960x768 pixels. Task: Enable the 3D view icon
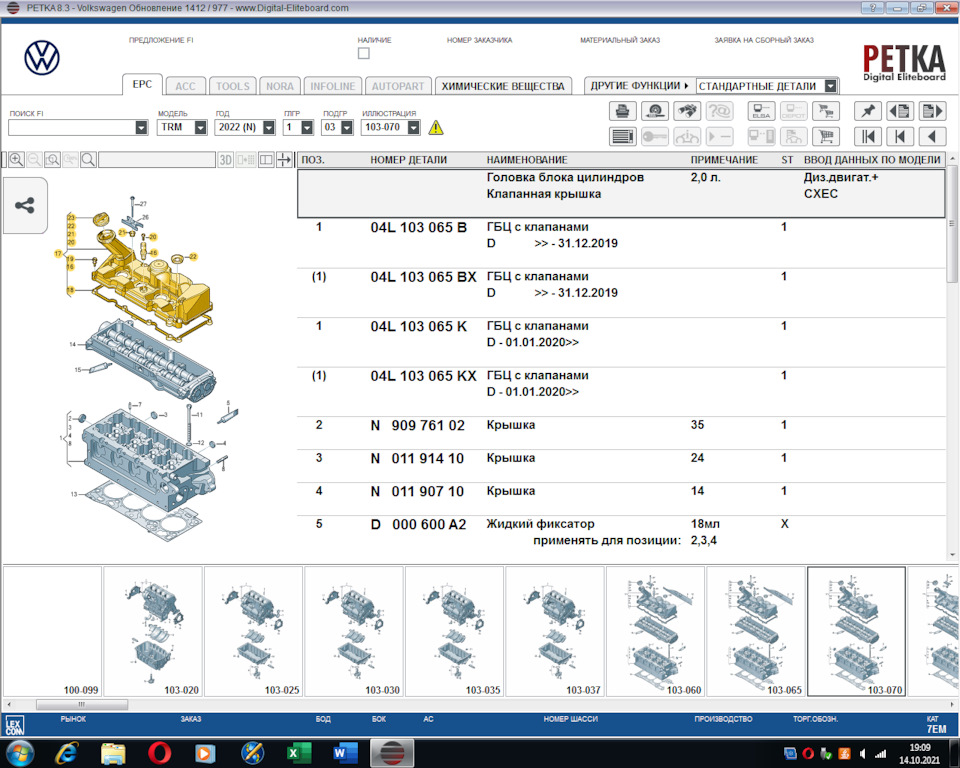click(x=225, y=159)
